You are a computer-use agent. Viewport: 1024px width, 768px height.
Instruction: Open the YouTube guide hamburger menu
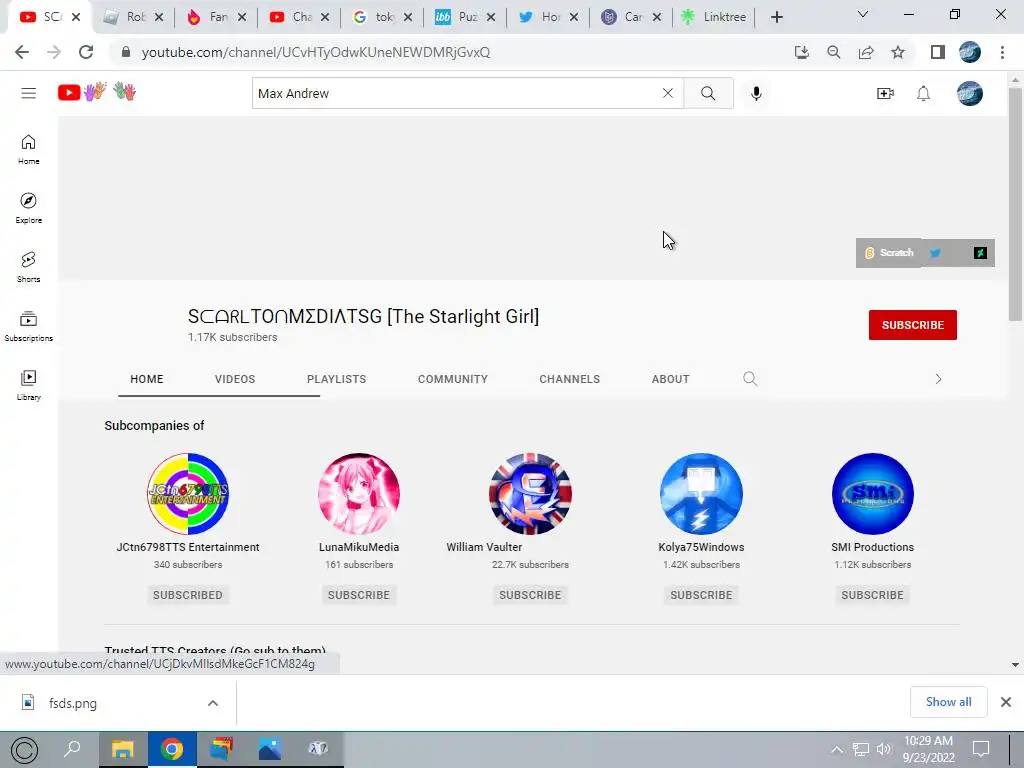point(28,93)
